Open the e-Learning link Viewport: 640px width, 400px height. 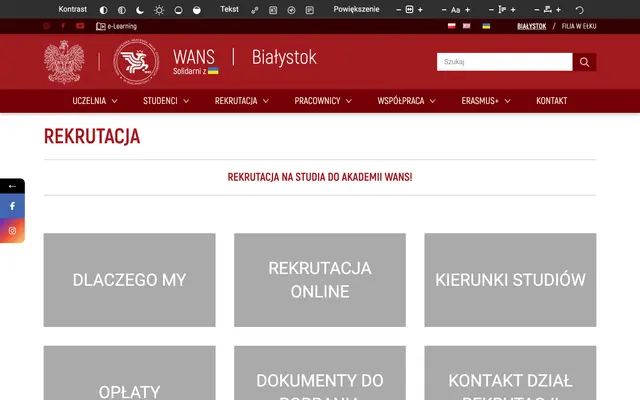click(x=116, y=26)
